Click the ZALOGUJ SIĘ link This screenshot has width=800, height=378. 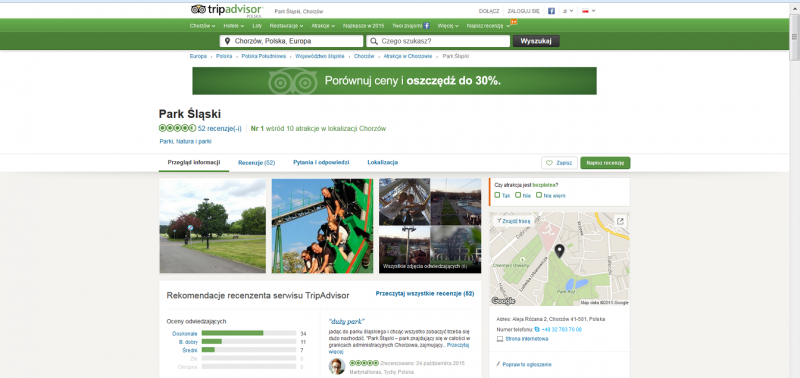523,11
